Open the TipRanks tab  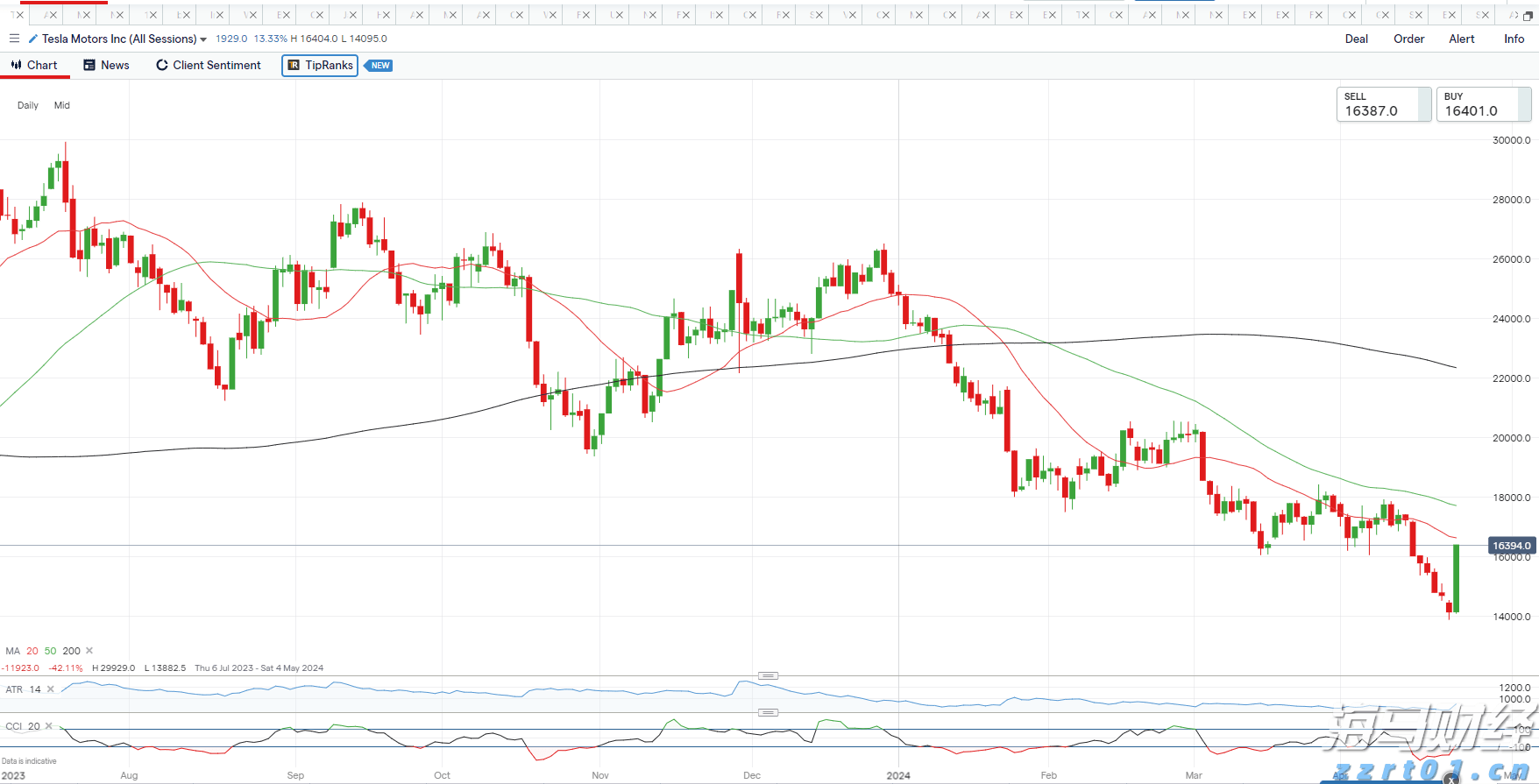click(x=320, y=66)
